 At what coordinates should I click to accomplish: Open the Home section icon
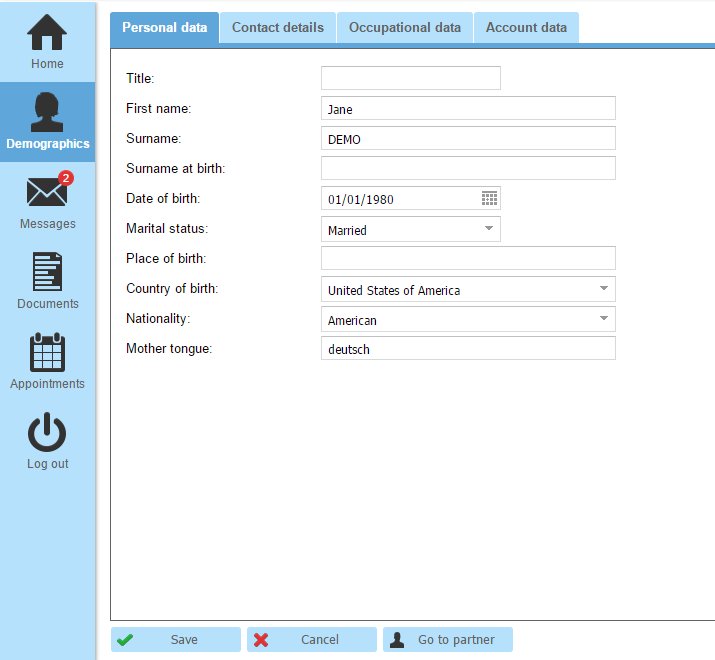coord(47,32)
